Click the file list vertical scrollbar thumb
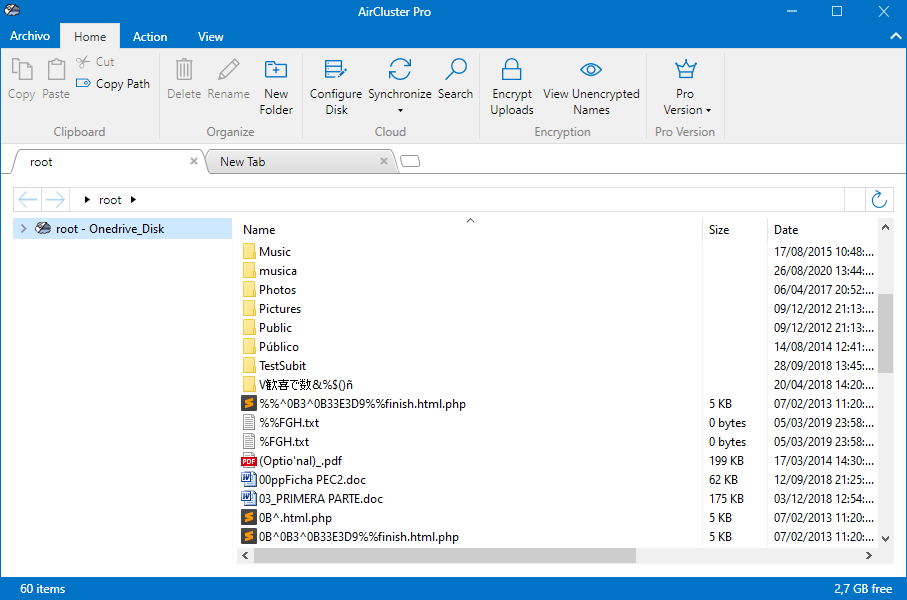Image resolution: width=907 pixels, height=600 pixels. pos(885,333)
